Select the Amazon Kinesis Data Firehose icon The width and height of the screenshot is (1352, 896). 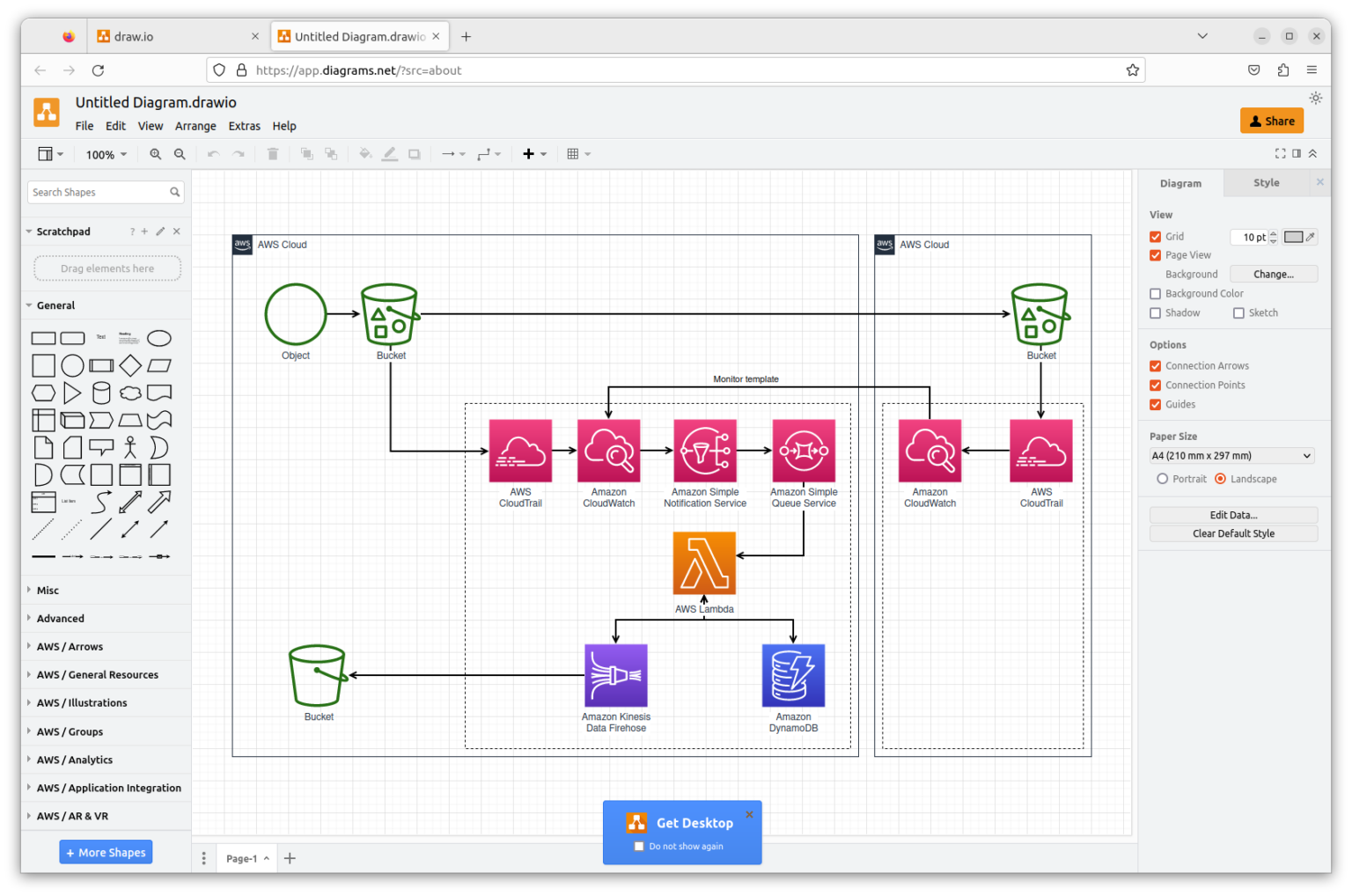pos(616,675)
